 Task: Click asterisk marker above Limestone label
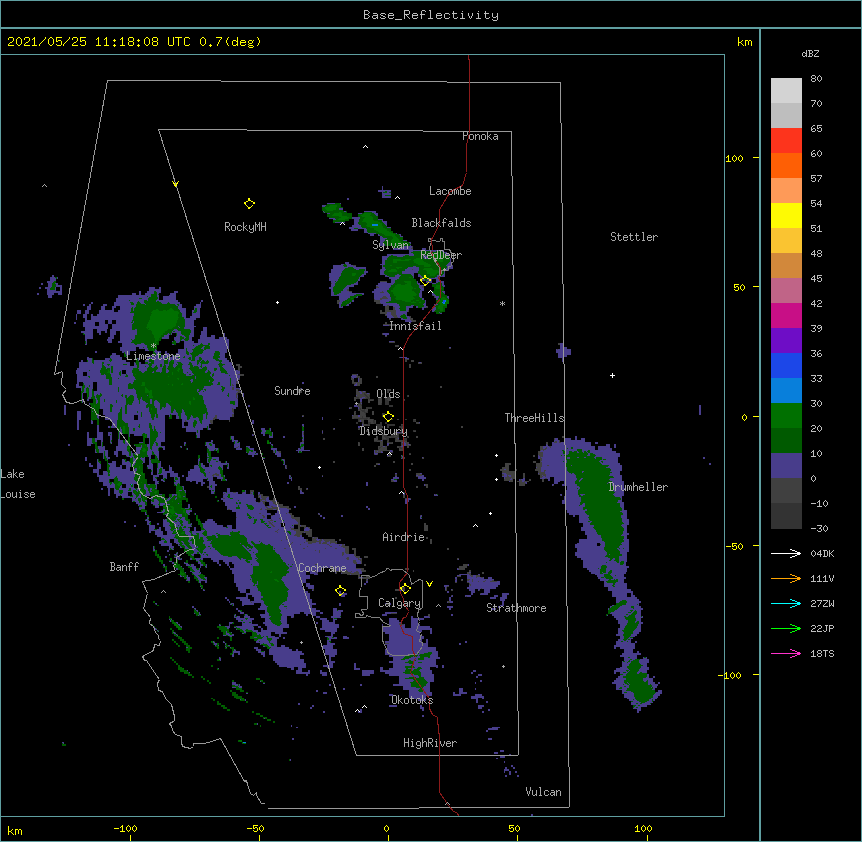click(x=153, y=346)
